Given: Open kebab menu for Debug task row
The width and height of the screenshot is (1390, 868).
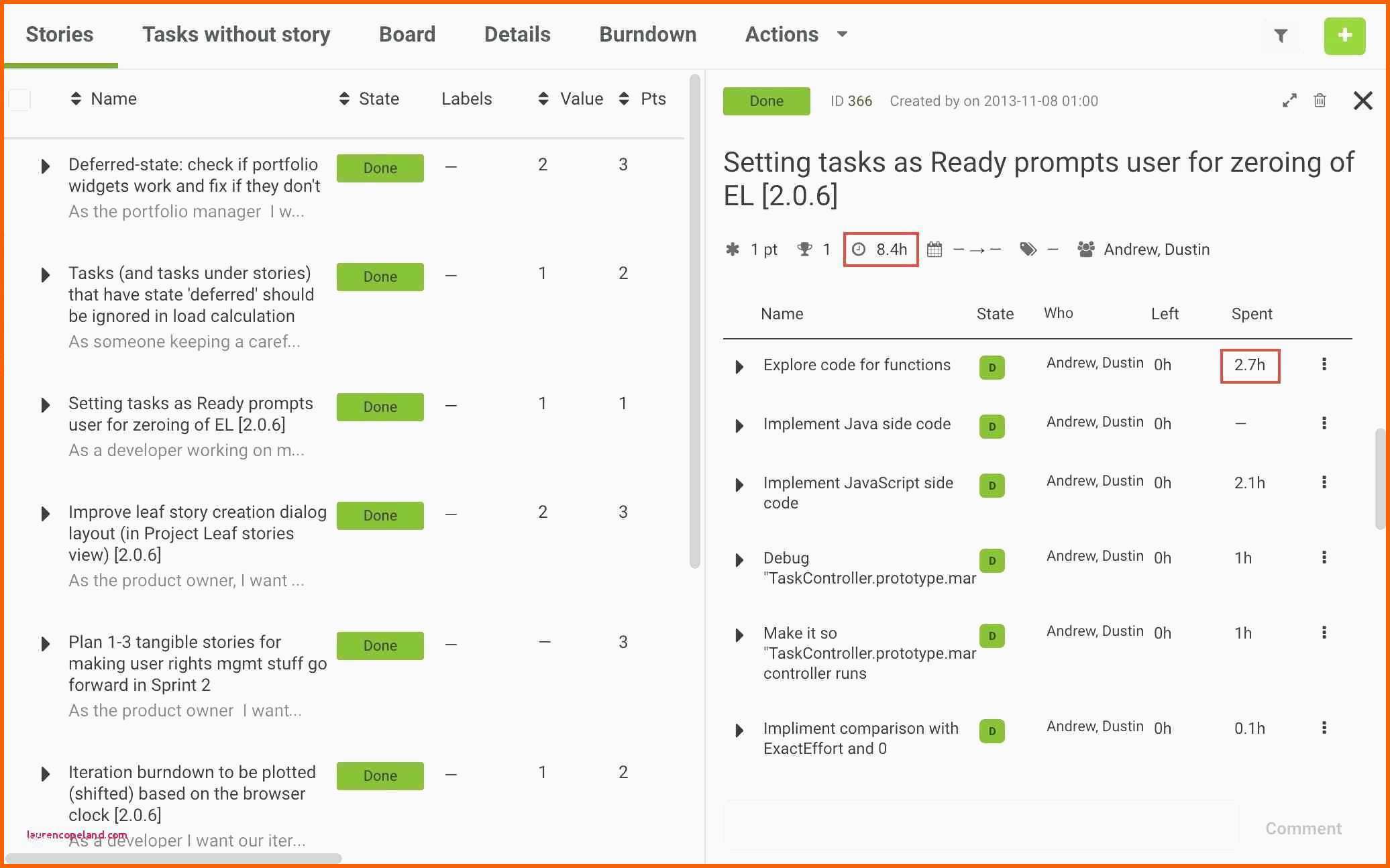Looking at the screenshot, I should click(x=1324, y=557).
